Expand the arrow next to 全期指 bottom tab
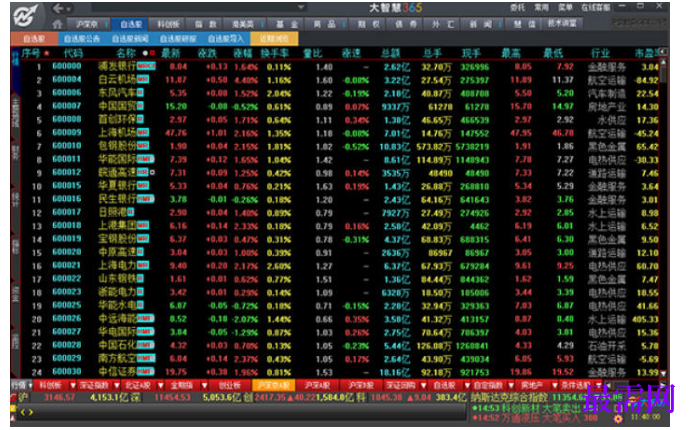The image size is (694, 430). pyautogui.click(x=204, y=386)
